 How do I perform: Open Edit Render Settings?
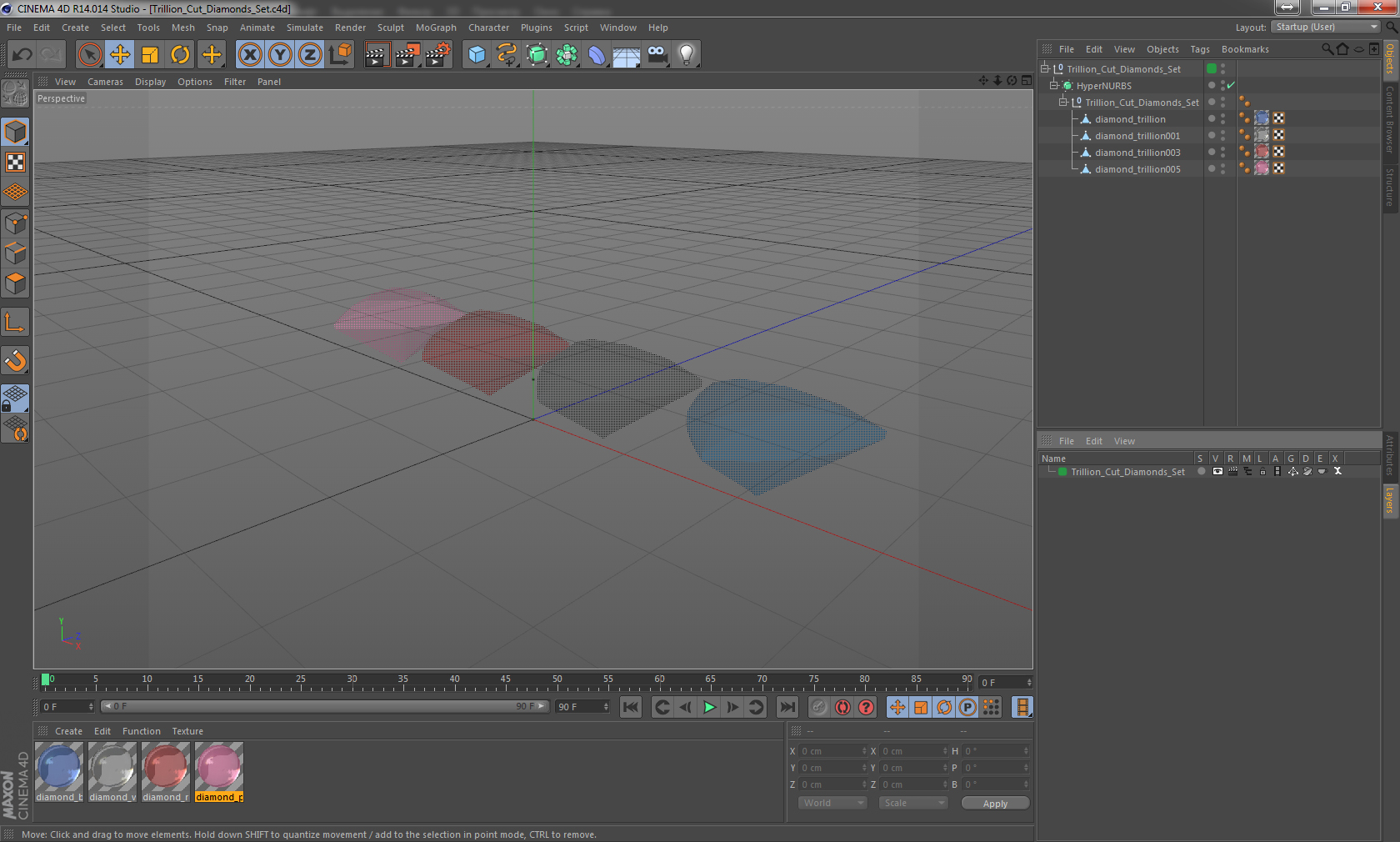click(x=437, y=55)
